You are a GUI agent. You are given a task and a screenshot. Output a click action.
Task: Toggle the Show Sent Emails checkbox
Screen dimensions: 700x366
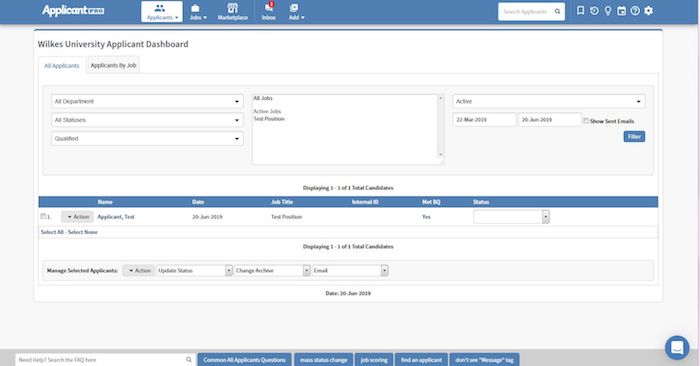tap(586, 121)
